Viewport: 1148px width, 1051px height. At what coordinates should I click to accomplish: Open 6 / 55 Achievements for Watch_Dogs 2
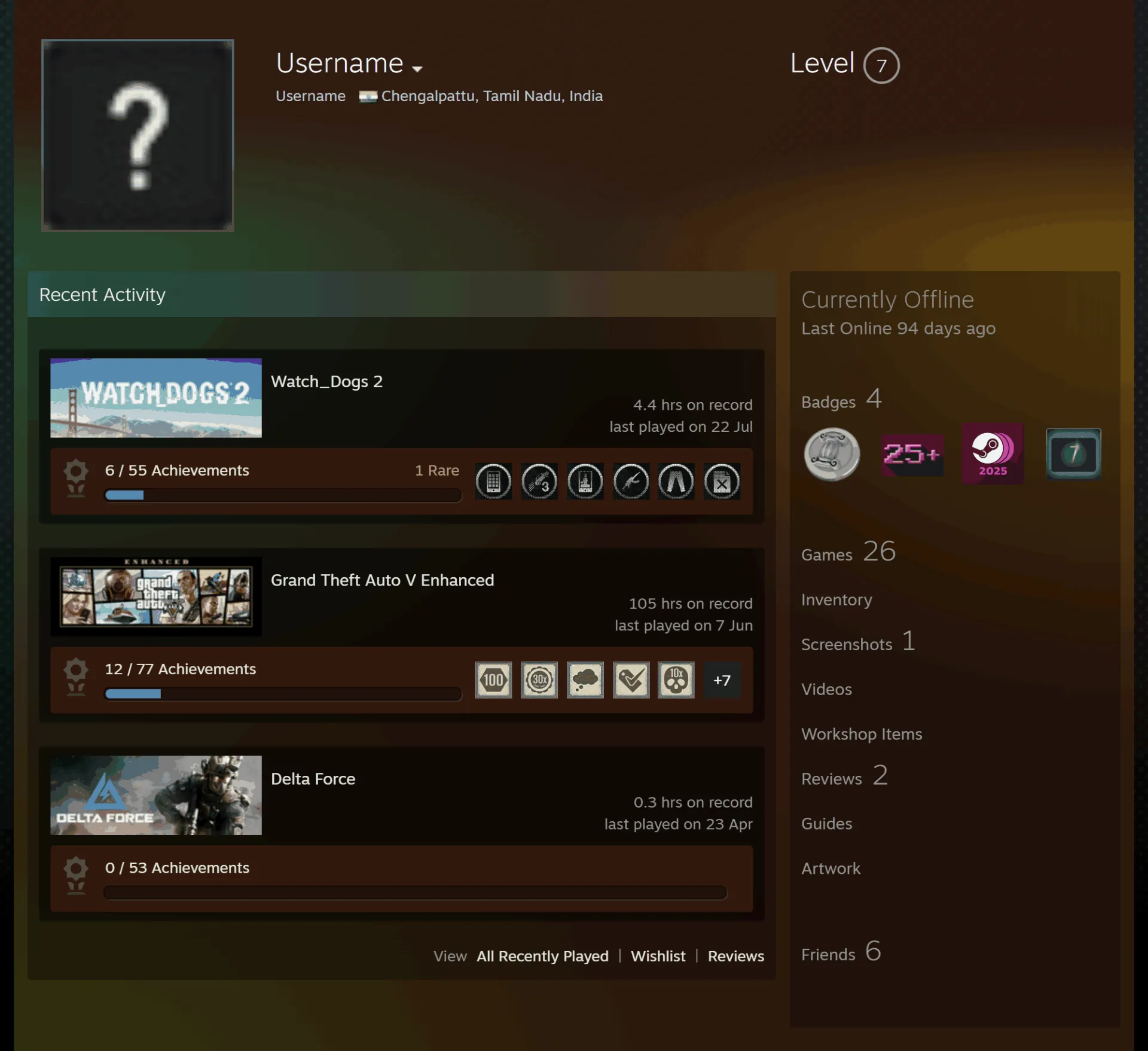pyautogui.click(x=177, y=470)
